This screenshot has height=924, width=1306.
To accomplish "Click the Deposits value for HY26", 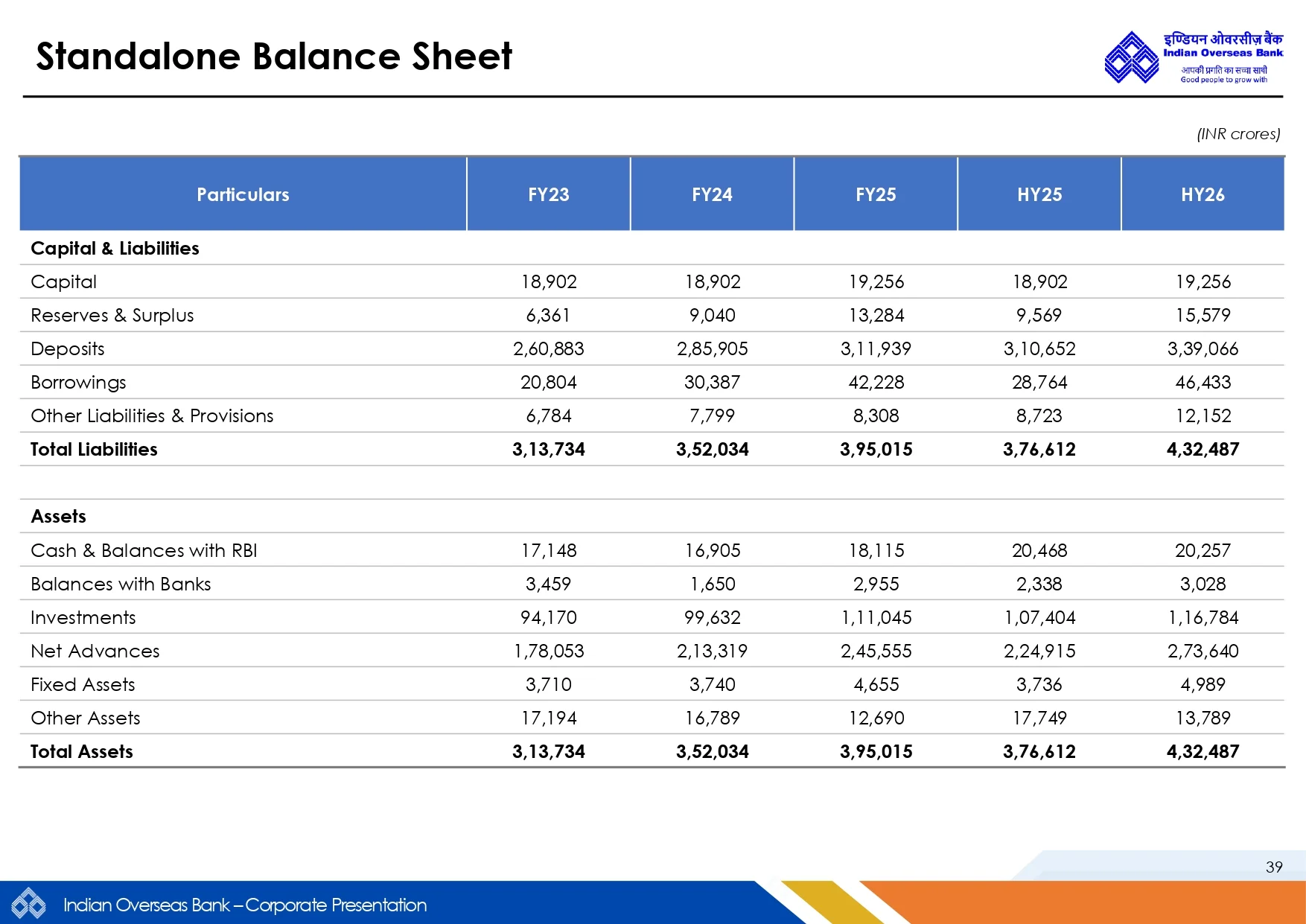I will pos(1203,348).
